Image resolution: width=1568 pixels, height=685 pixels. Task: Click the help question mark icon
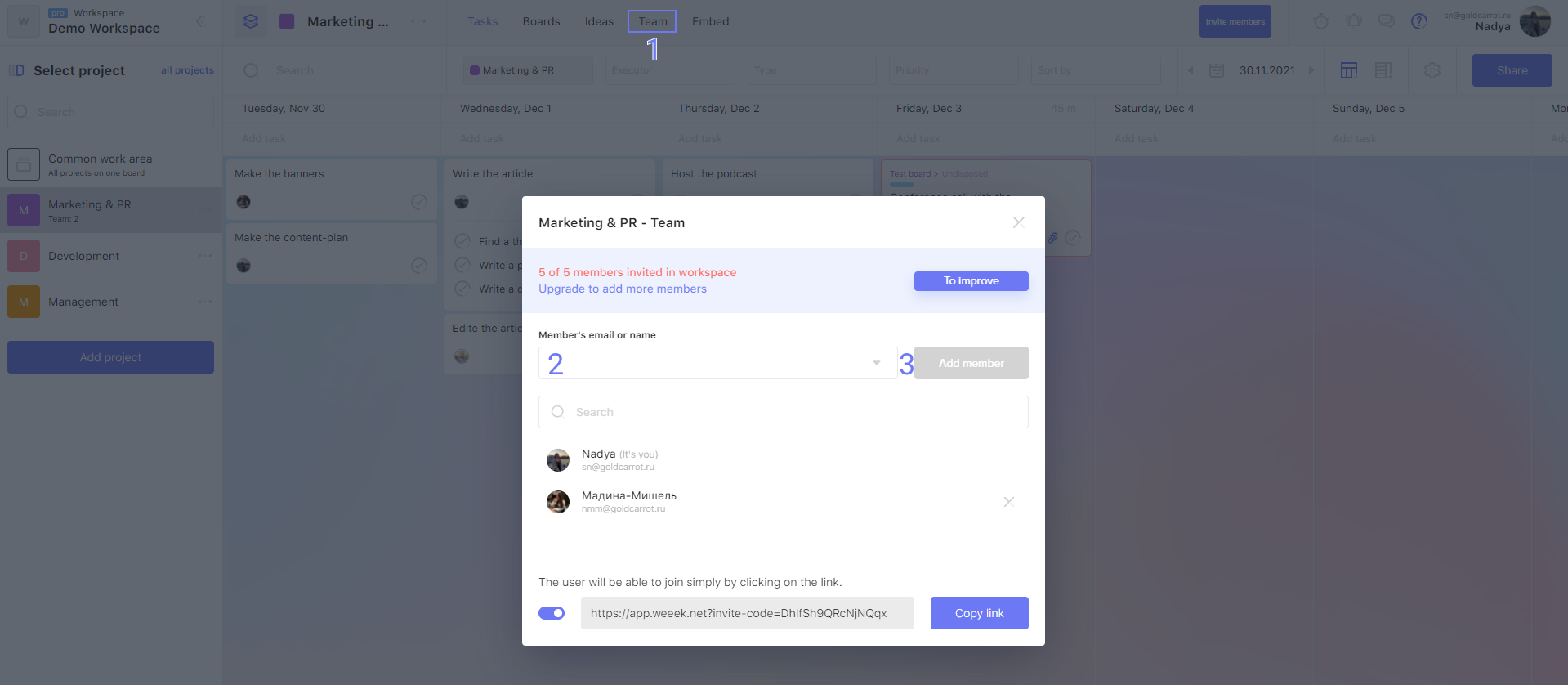pos(1419,21)
